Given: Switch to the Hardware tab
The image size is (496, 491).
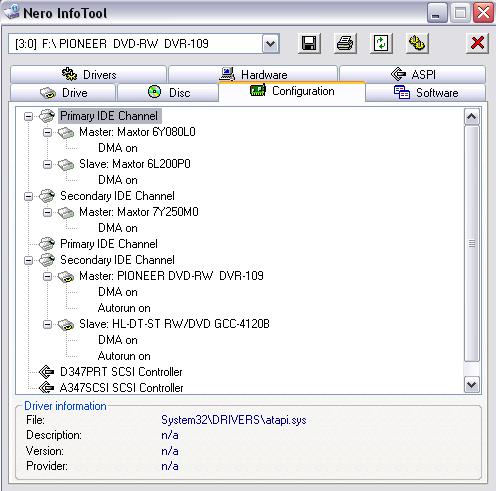Looking at the screenshot, I should tap(253, 74).
